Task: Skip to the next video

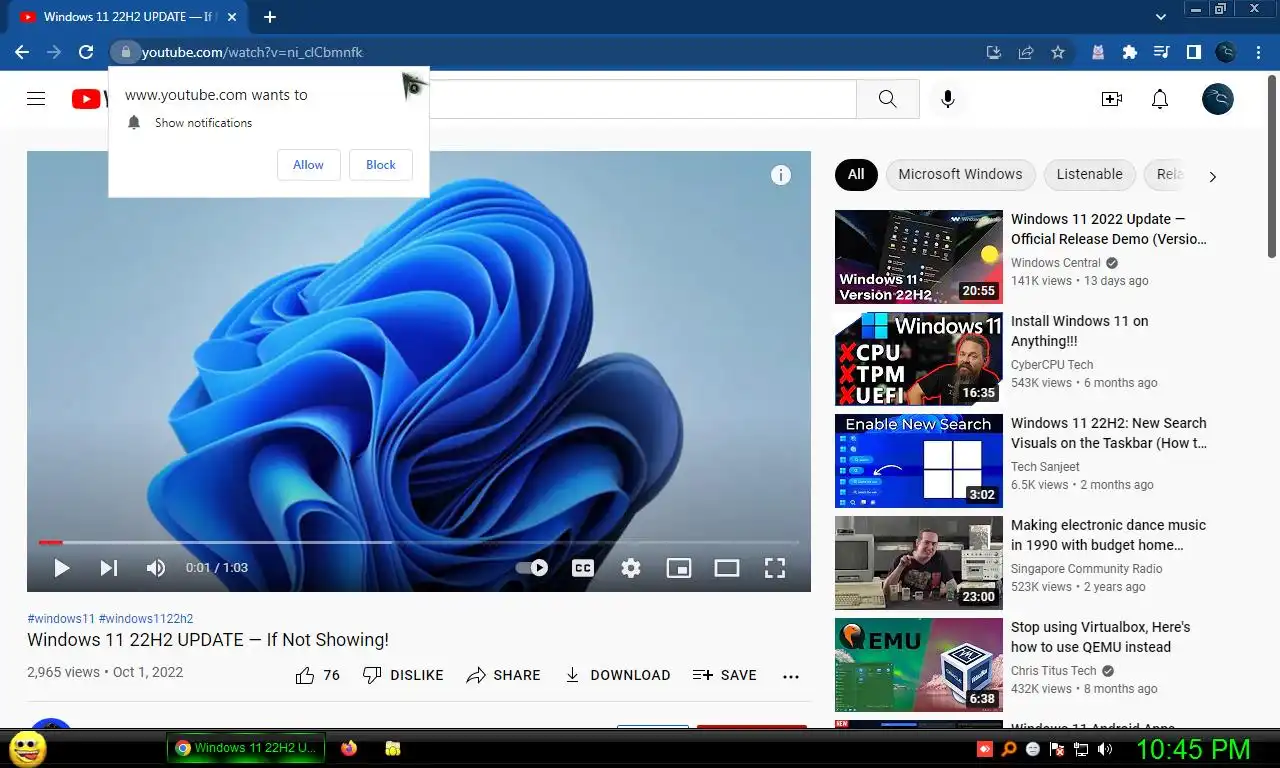Action: (108, 568)
